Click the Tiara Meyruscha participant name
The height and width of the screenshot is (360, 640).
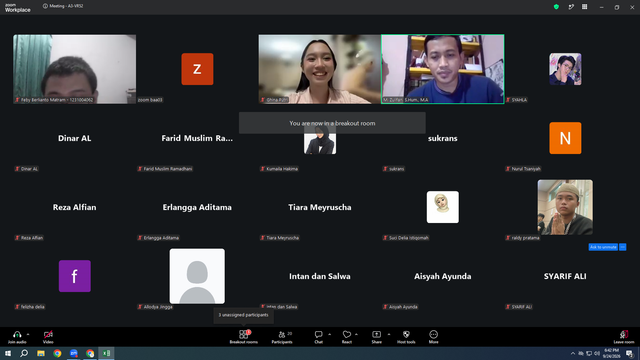(x=320, y=207)
